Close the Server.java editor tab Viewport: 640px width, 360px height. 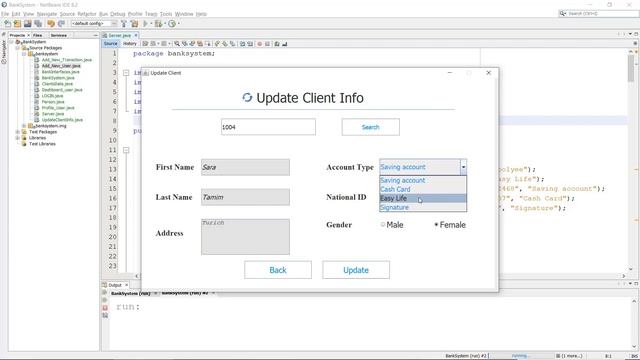[x=136, y=36]
